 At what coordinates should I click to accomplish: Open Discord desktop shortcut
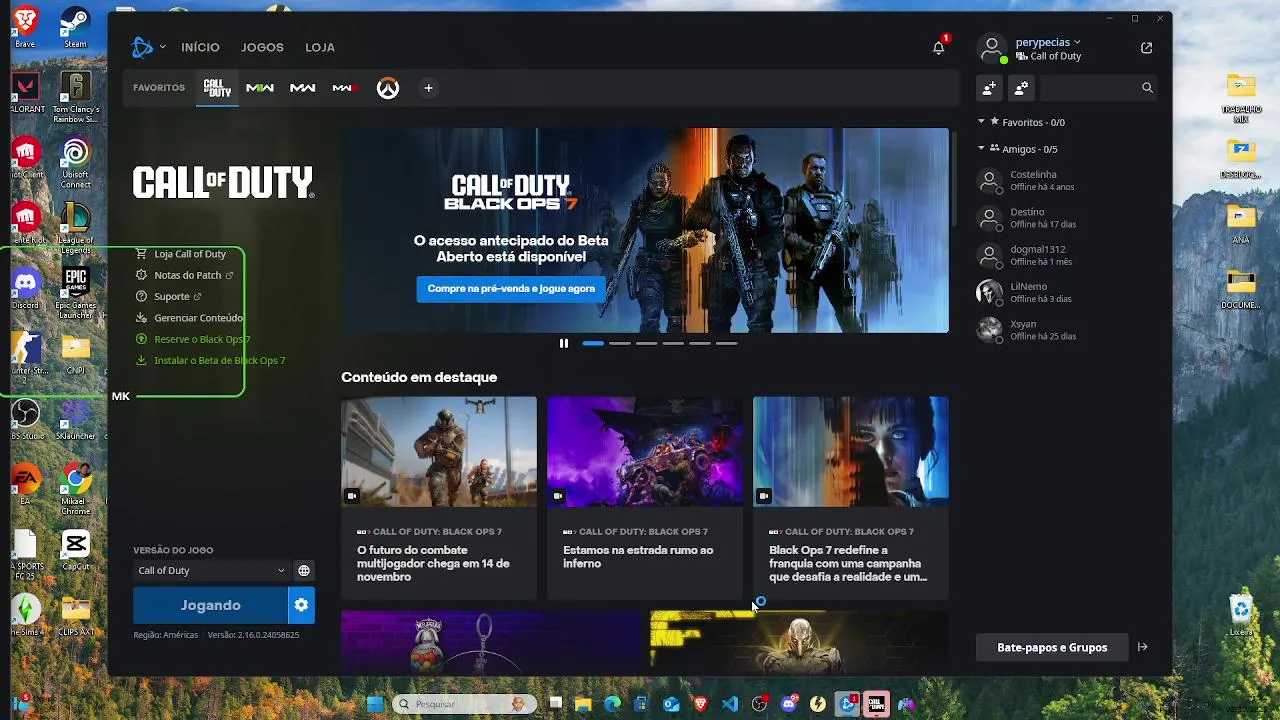[25, 288]
